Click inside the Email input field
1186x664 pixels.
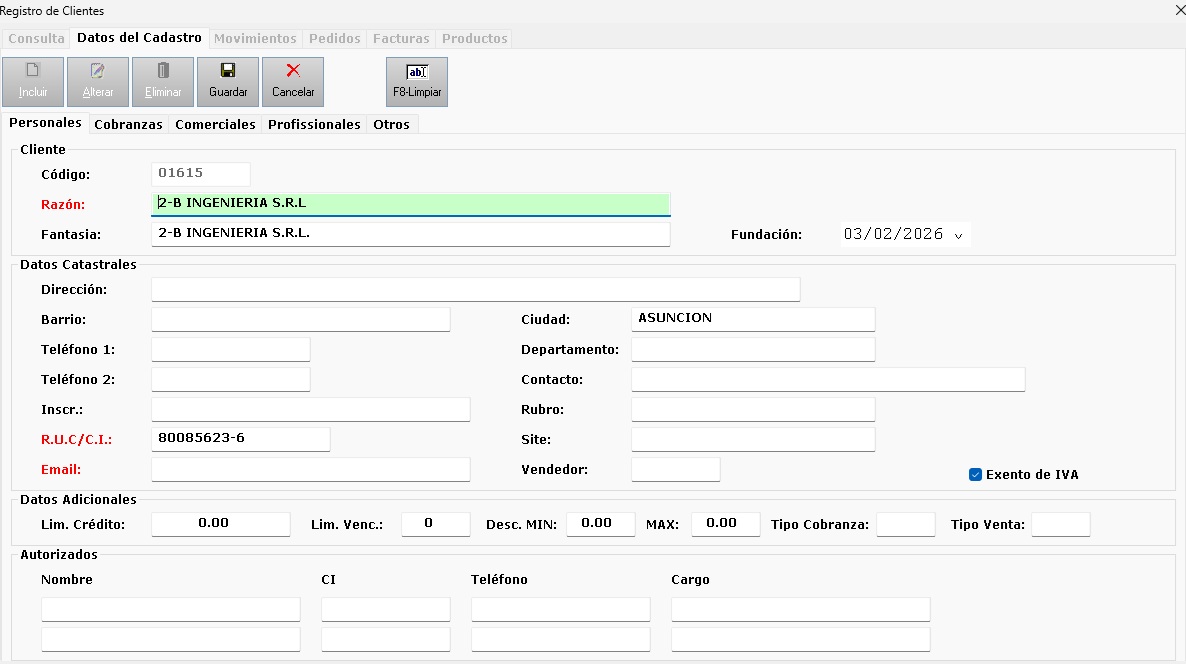tap(310, 469)
